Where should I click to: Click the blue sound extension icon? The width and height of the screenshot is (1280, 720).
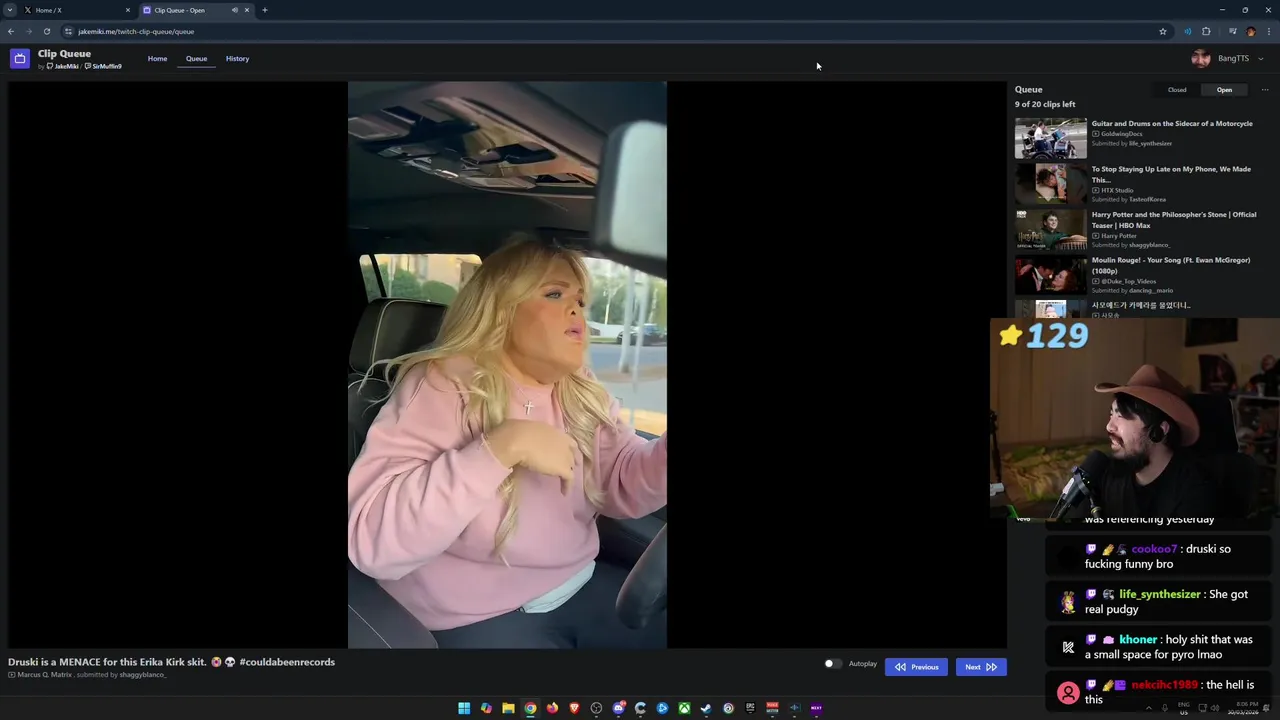coord(1188,31)
